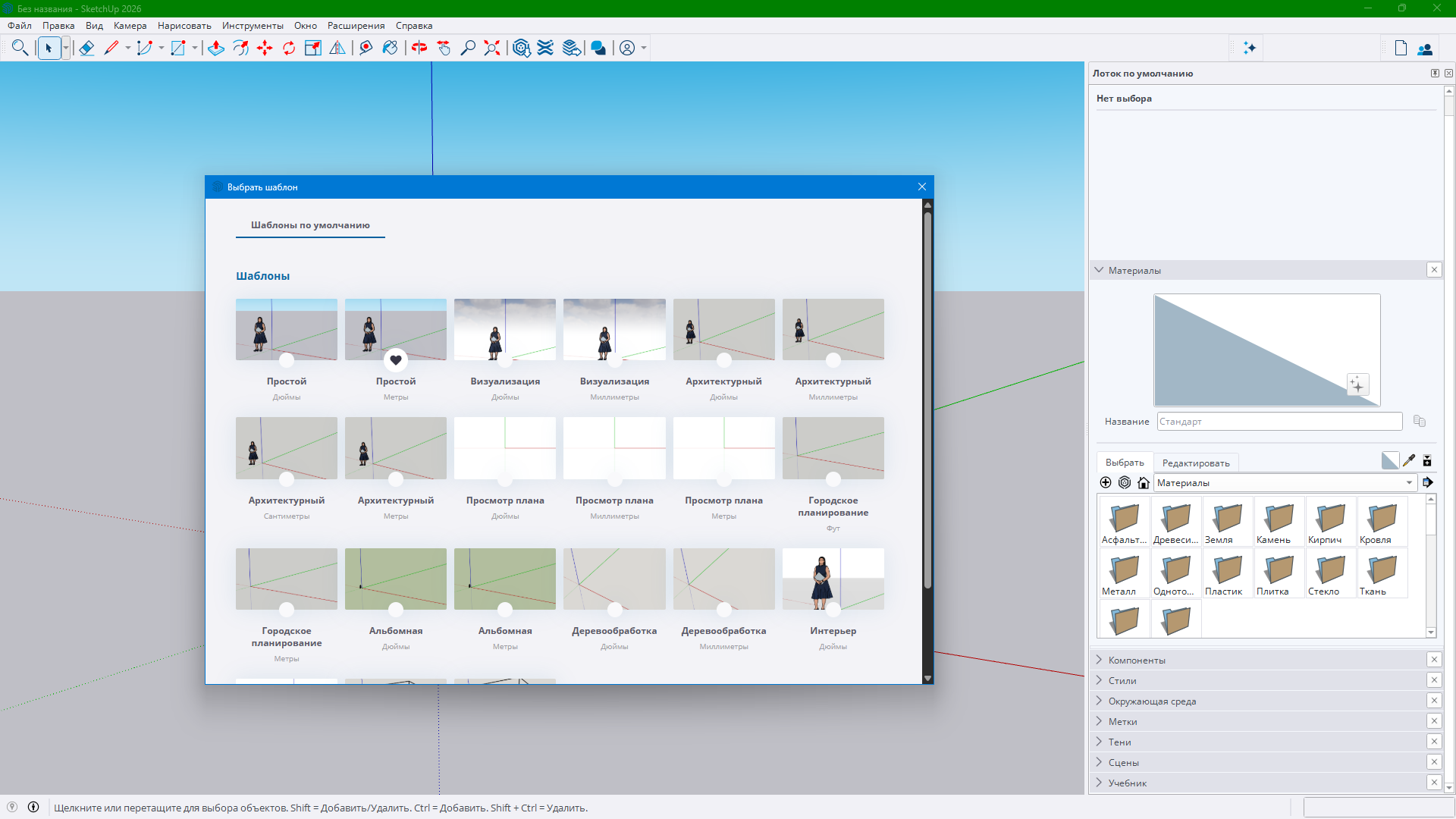Toggle favorite on Альбомная Метры template

pos(505,610)
